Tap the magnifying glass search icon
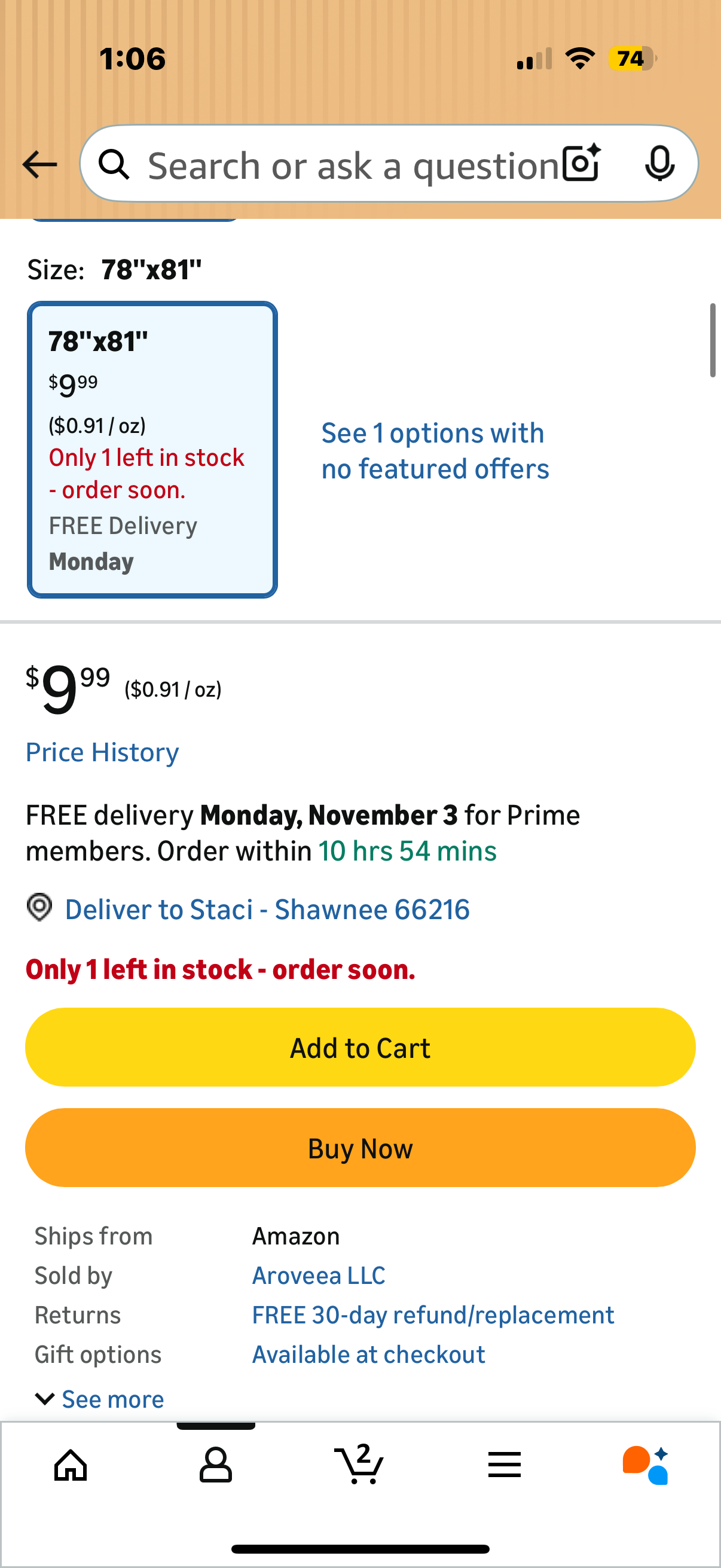This screenshot has height=1568, width=721. pyautogui.click(x=114, y=165)
